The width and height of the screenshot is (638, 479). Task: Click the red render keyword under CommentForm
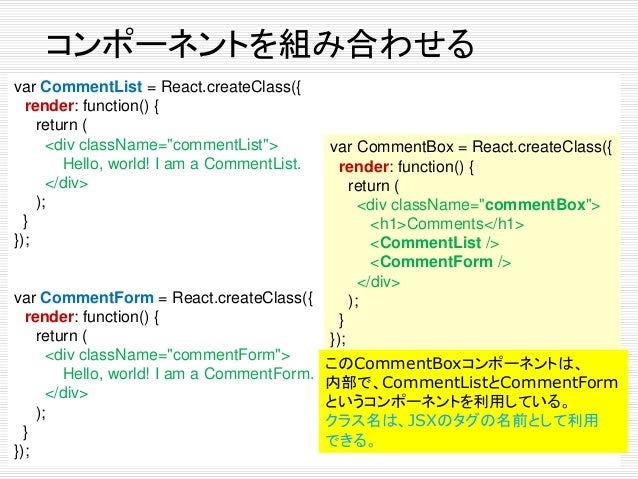tap(49, 317)
